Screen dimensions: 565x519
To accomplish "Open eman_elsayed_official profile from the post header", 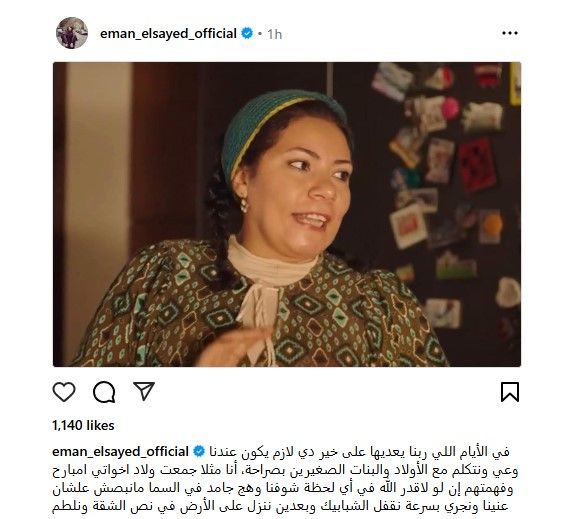I will (x=168, y=34).
